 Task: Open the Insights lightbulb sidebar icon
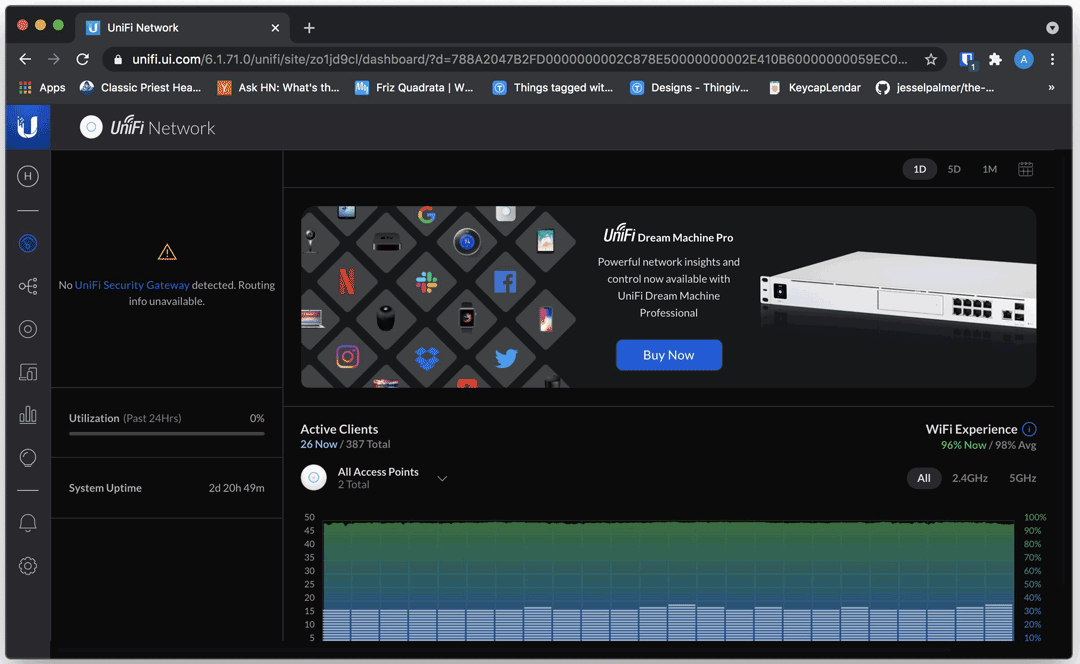click(28, 458)
